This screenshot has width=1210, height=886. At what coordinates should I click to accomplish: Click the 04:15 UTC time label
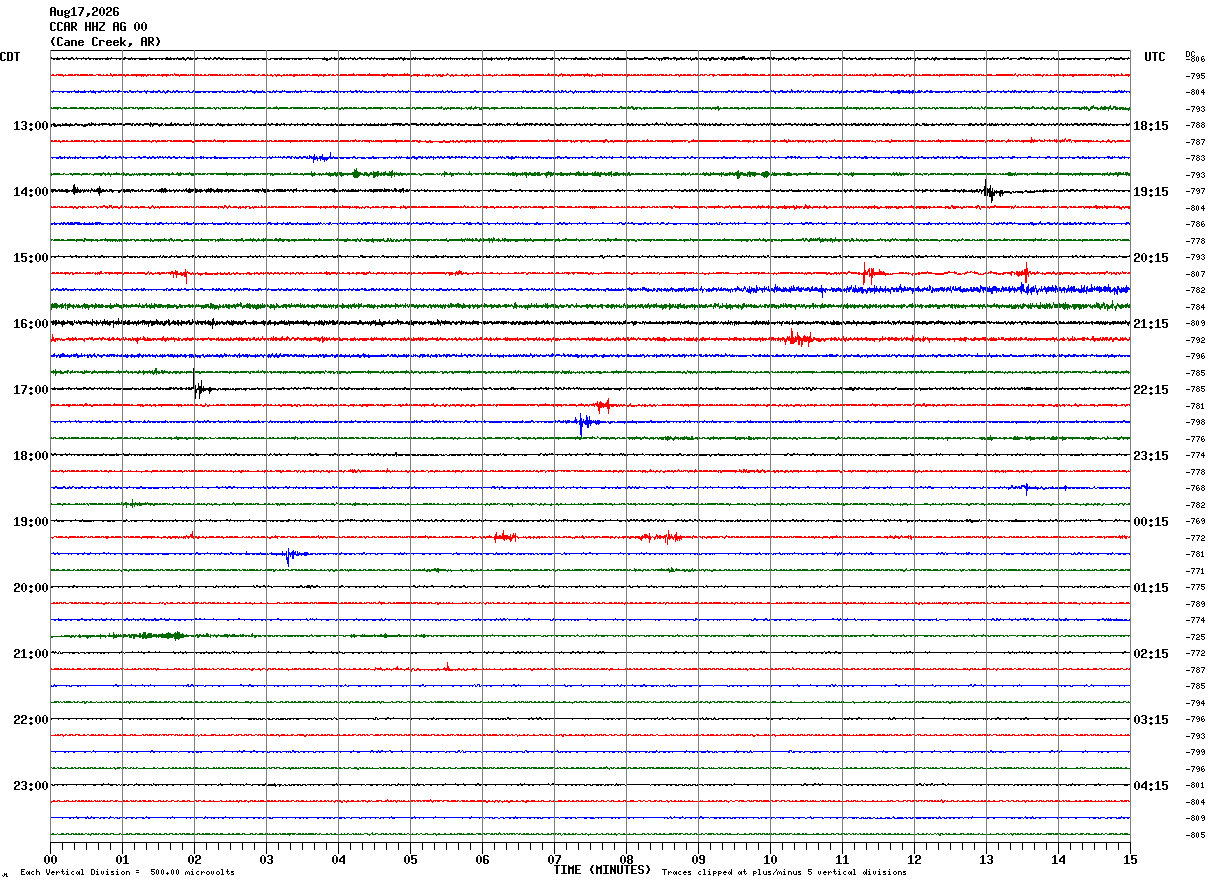click(1151, 786)
